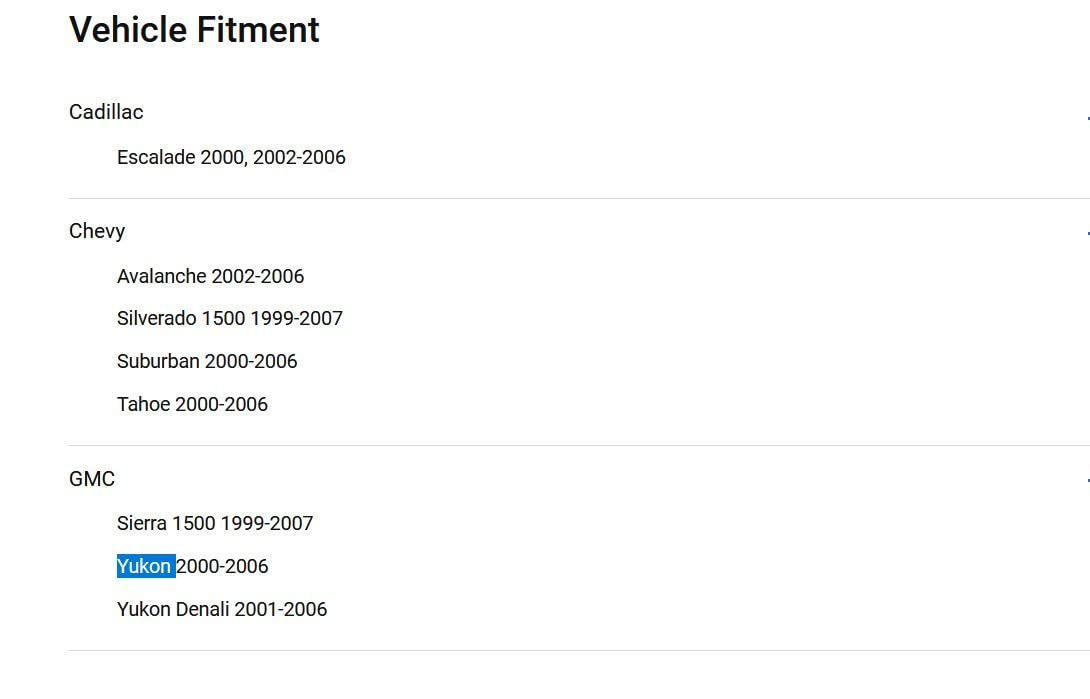1090x699 pixels.
Task: Click years 1999-2007 in the Sierra entry
Action: coord(267,523)
